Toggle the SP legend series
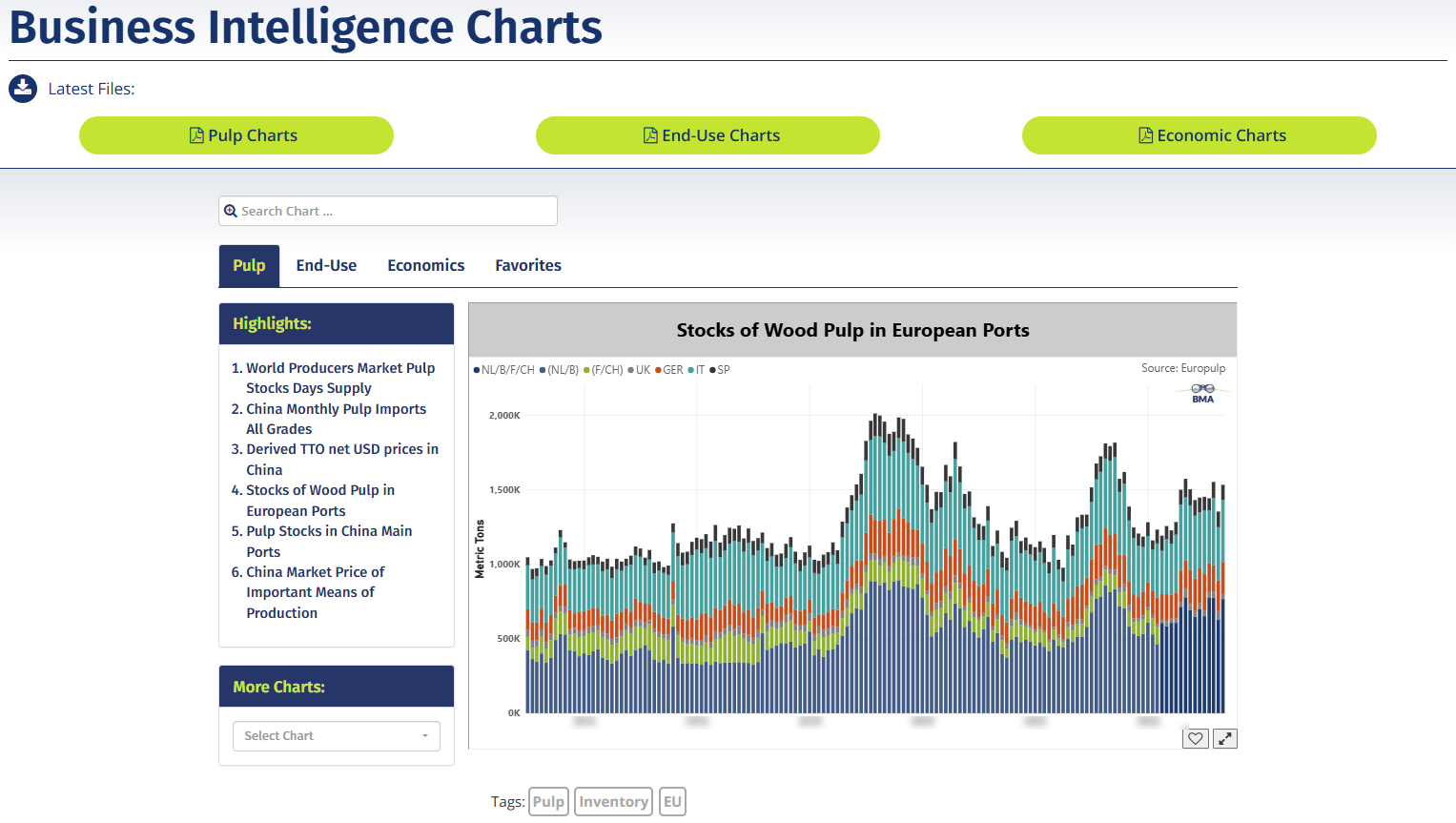 tap(721, 370)
